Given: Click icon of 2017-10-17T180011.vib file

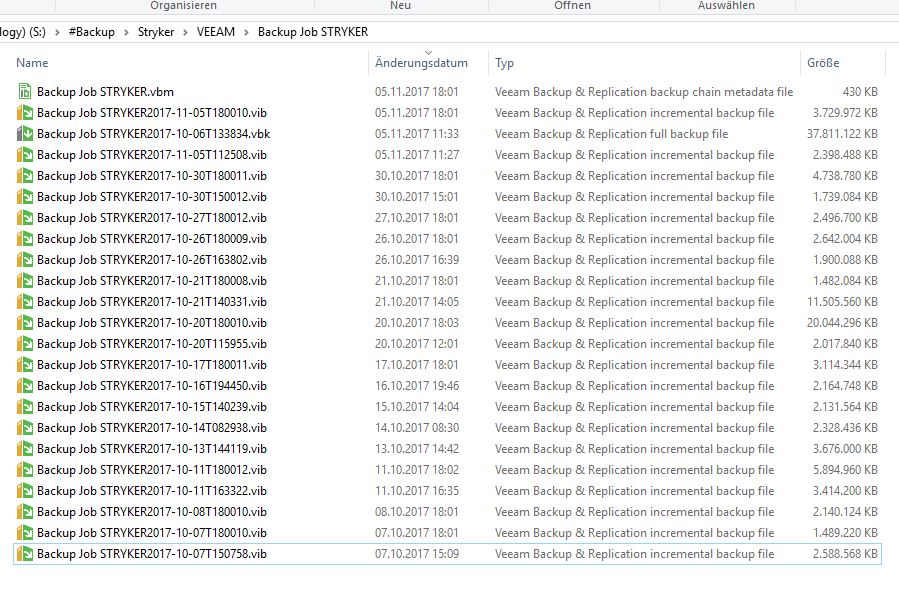Looking at the screenshot, I should (x=25, y=365).
